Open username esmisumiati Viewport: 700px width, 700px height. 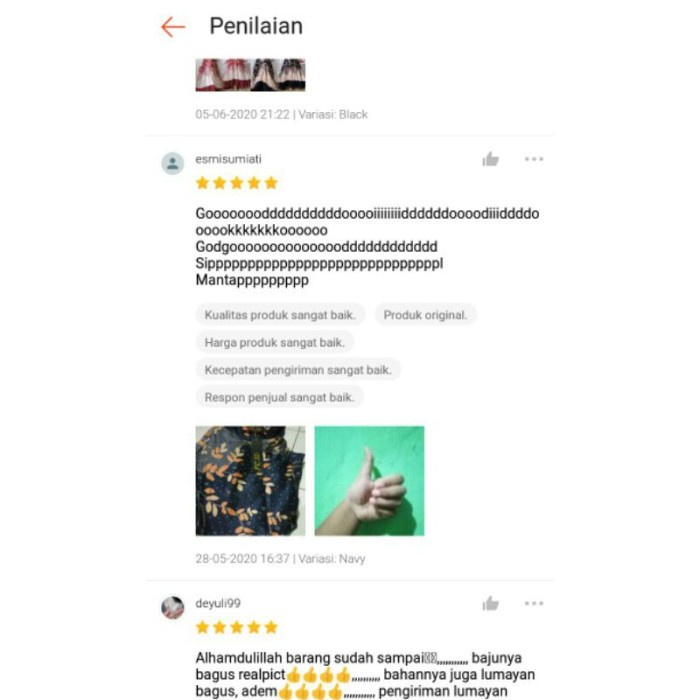tap(228, 159)
